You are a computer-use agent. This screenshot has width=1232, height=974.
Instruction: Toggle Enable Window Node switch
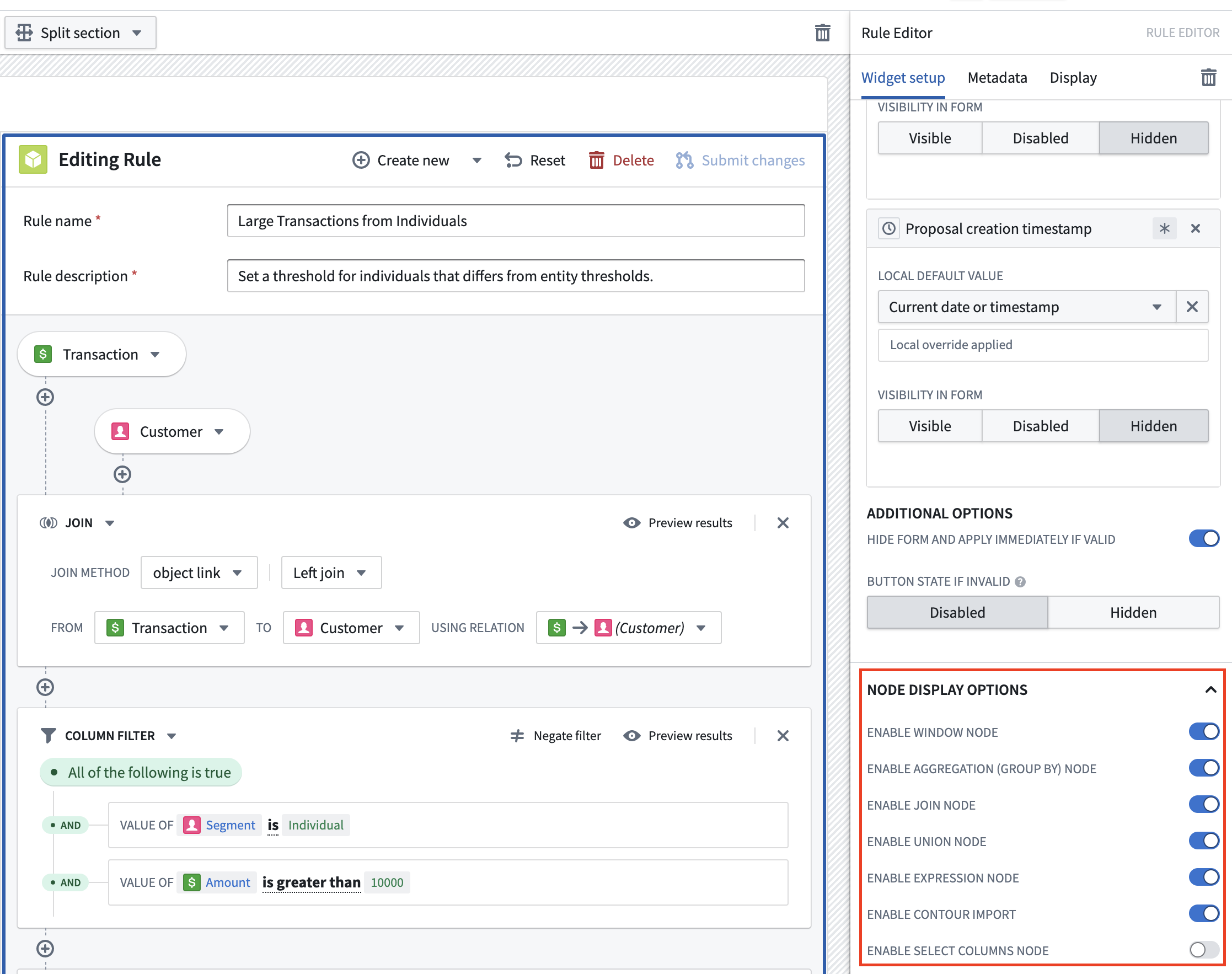(1203, 732)
